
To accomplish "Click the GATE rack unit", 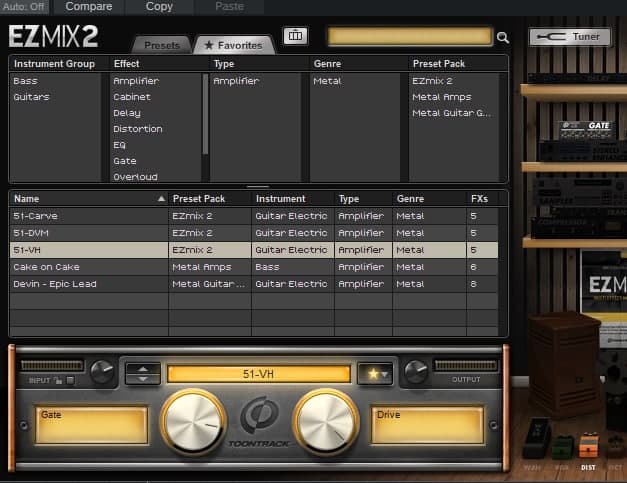I will coord(586,130).
